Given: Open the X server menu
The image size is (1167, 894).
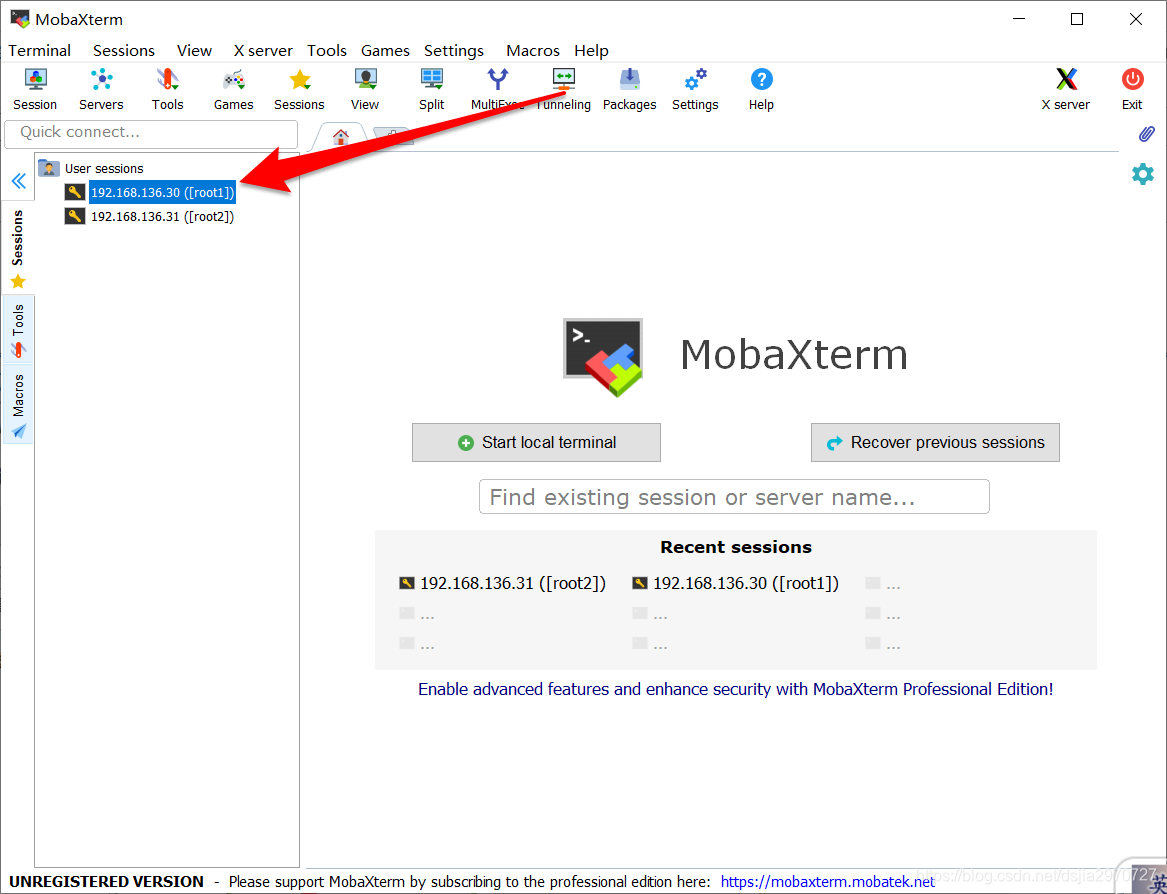Looking at the screenshot, I should (263, 51).
